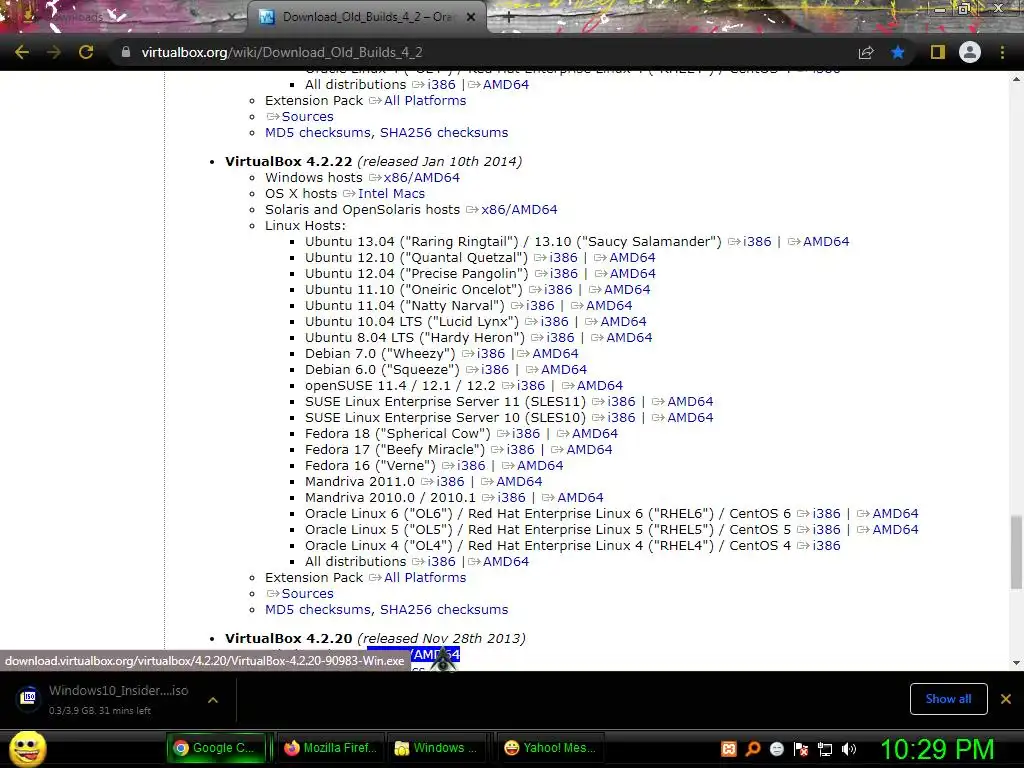Screen dimensions: 1024x768
Task: Download Ubuntu 10.04 LTS Lucid Lynx AMD64
Action: tap(623, 322)
